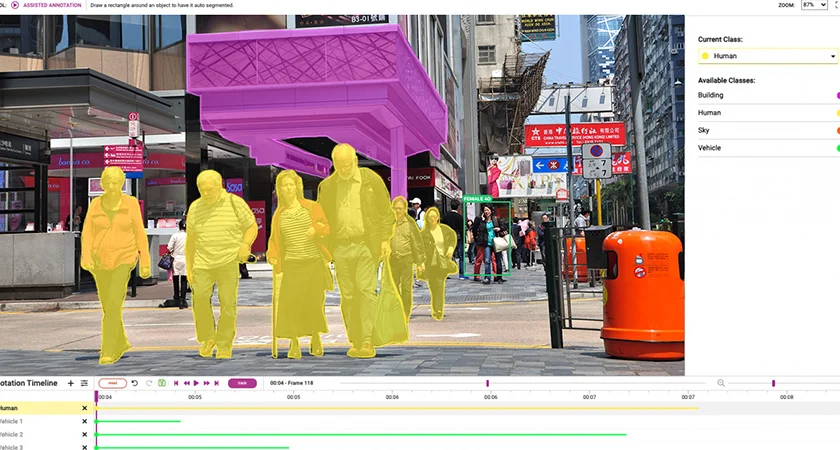Screen dimensions: 840x450
Task: Click the video scrub position marker
Action: click(x=488, y=383)
